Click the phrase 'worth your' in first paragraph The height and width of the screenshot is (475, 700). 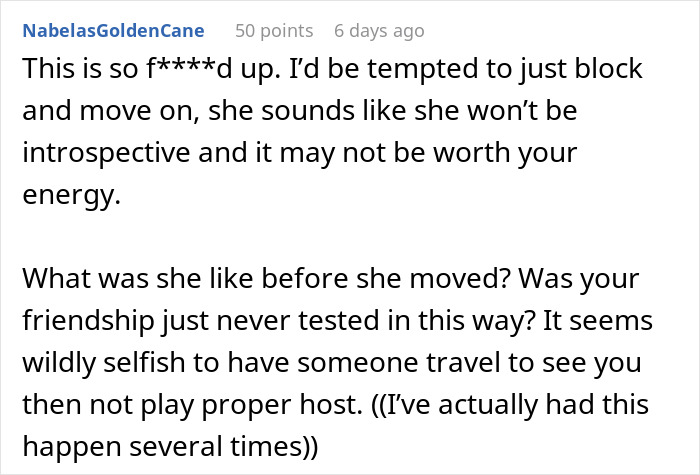[505, 153]
